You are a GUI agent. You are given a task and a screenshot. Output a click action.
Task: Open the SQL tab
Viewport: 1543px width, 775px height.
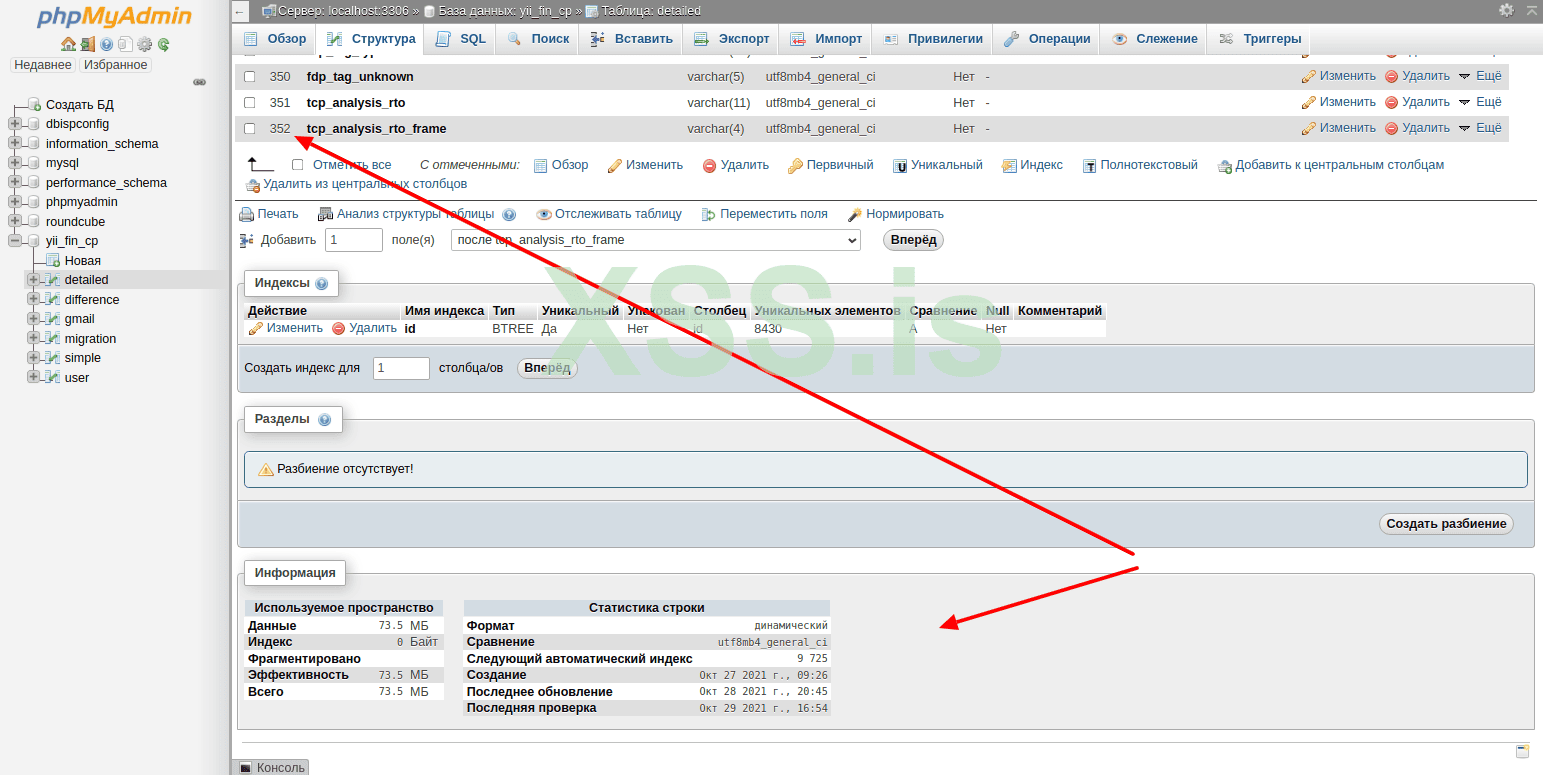click(x=461, y=39)
